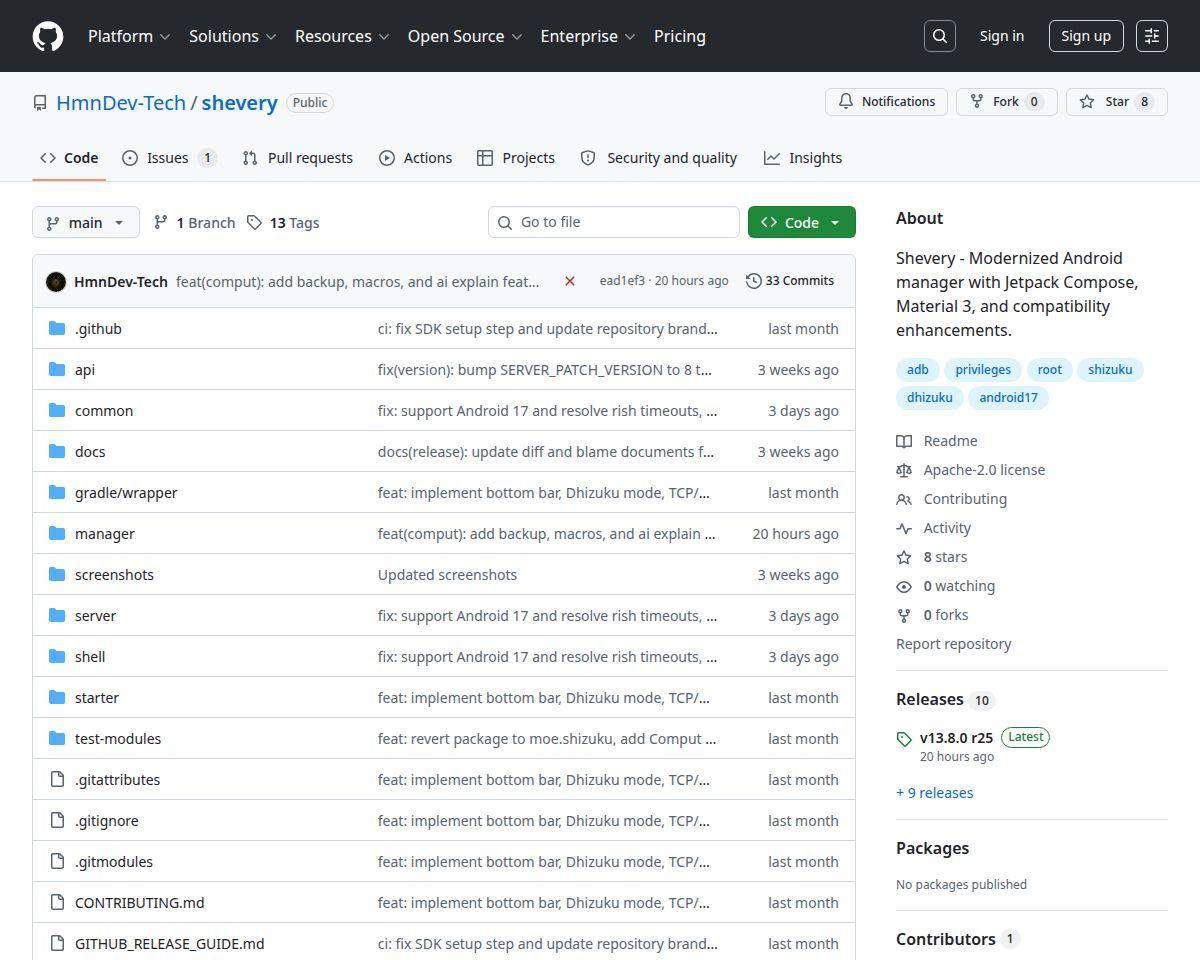Click file icon beside GITHUB_RELEASE_GUIDE.md

pyautogui.click(x=57, y=943)
